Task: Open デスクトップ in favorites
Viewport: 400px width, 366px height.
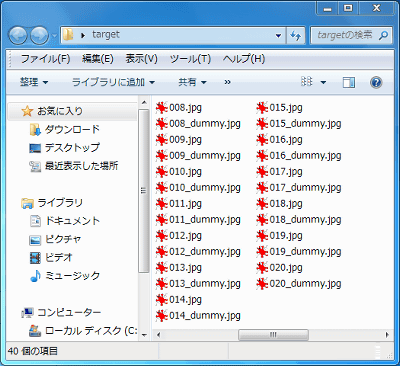Action: 65,148
